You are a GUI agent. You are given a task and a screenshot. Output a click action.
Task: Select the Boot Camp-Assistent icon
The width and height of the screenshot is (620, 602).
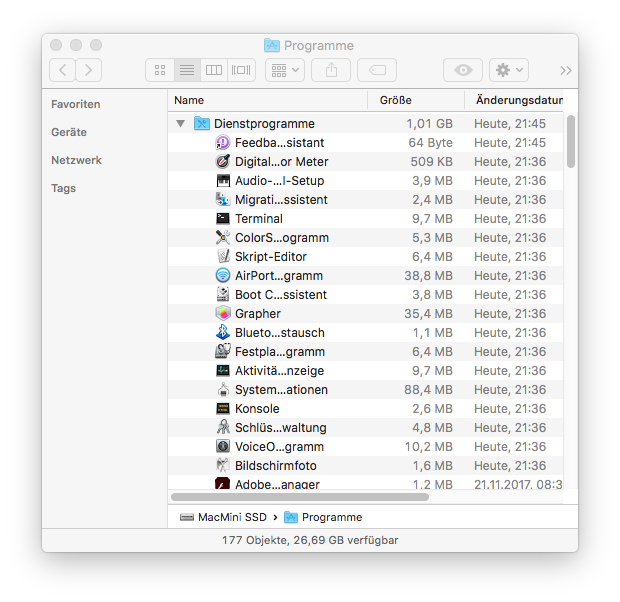tap(223, 294)
